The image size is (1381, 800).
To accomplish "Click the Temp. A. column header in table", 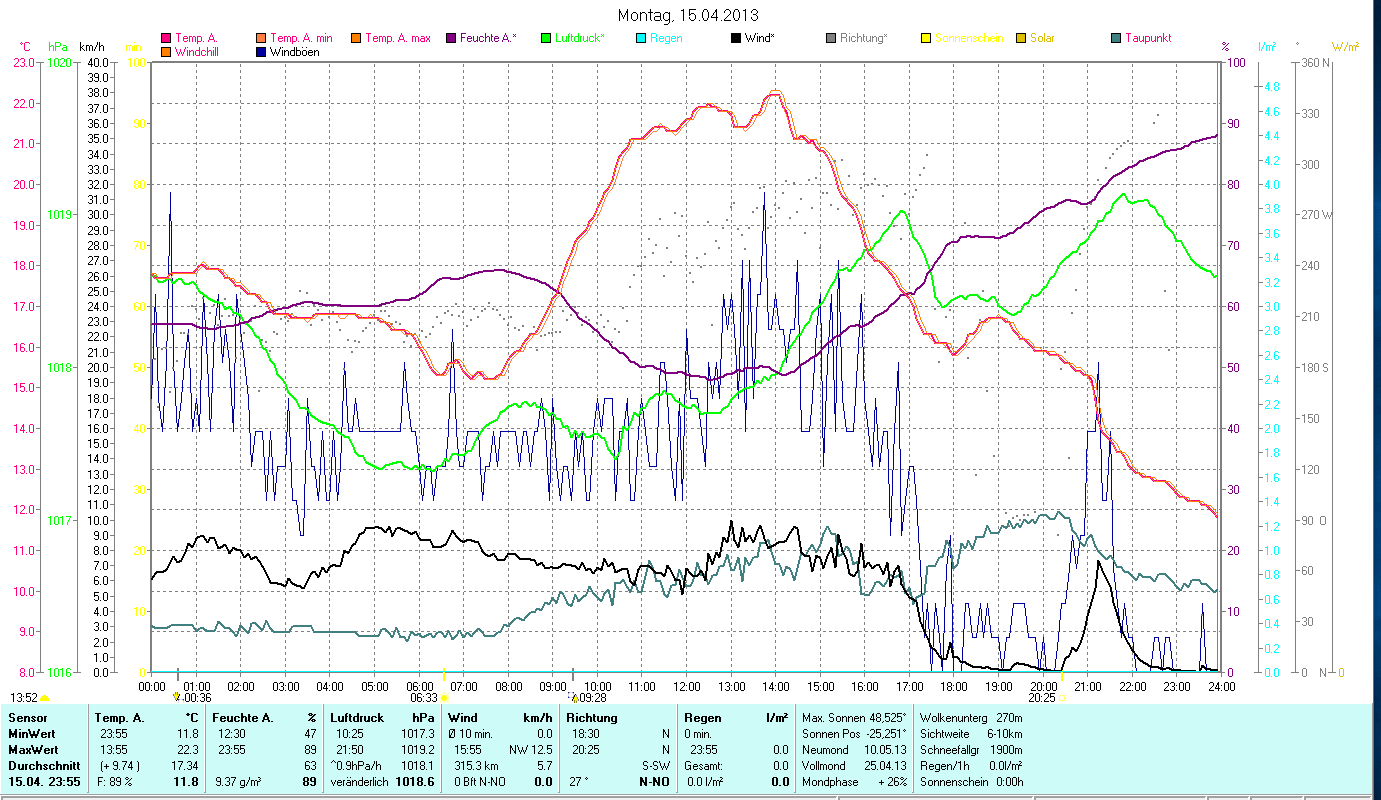I will [119, 718].
